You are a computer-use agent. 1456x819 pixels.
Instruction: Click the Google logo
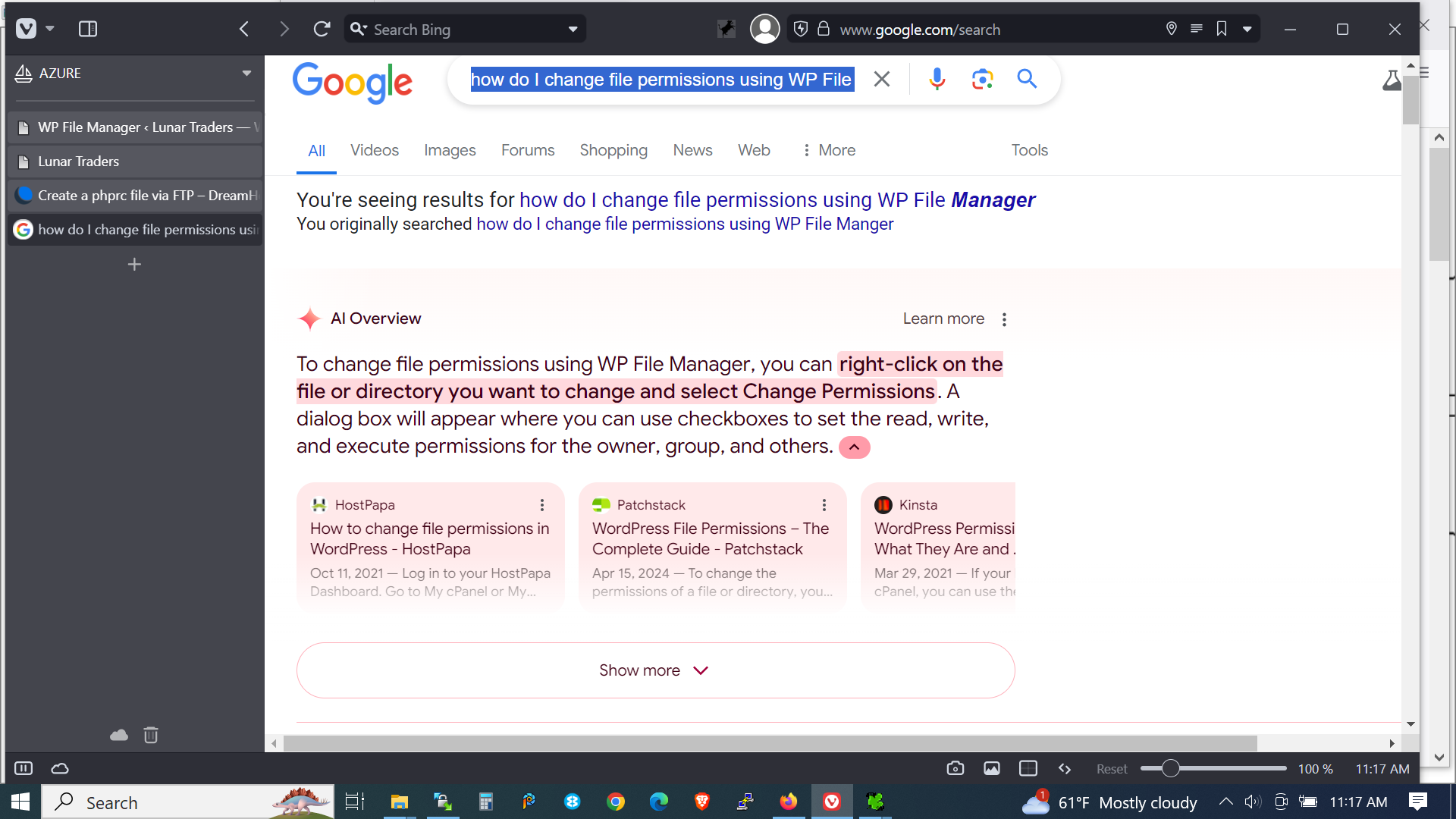353,82
